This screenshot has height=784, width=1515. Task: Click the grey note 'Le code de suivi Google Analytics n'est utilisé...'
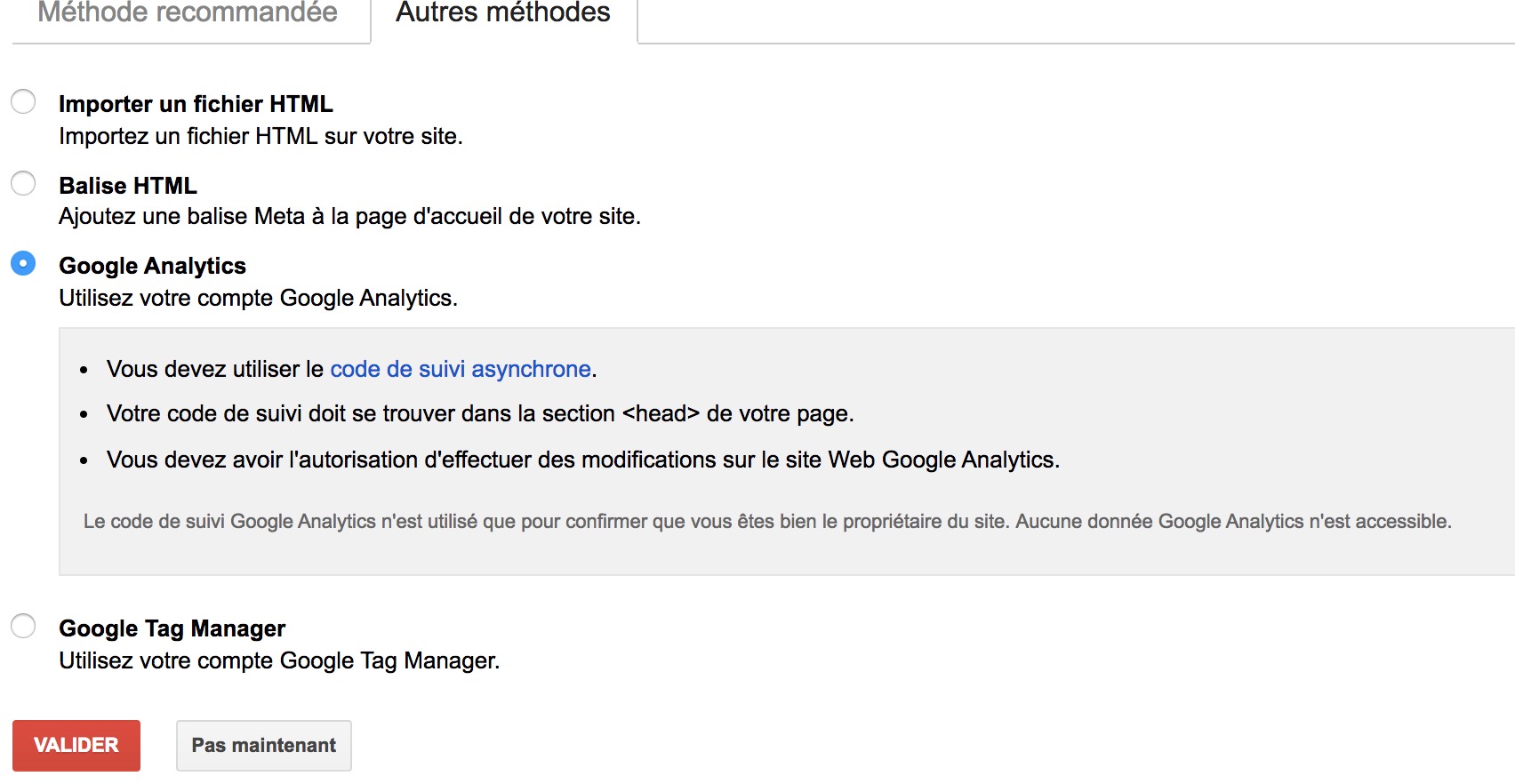pyautogui.click(x=767, y=522)
